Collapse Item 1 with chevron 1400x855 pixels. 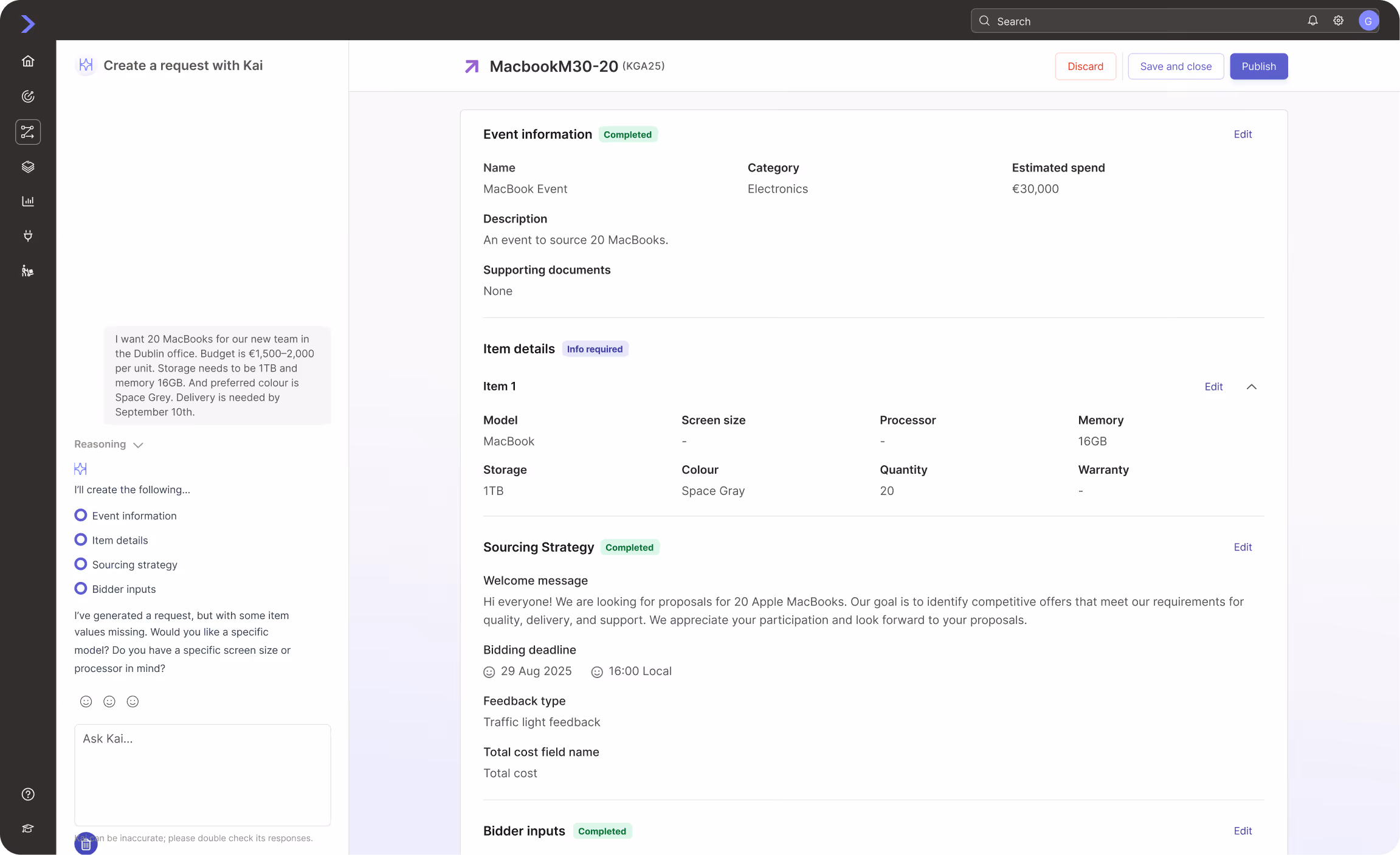pos(1251,387)
